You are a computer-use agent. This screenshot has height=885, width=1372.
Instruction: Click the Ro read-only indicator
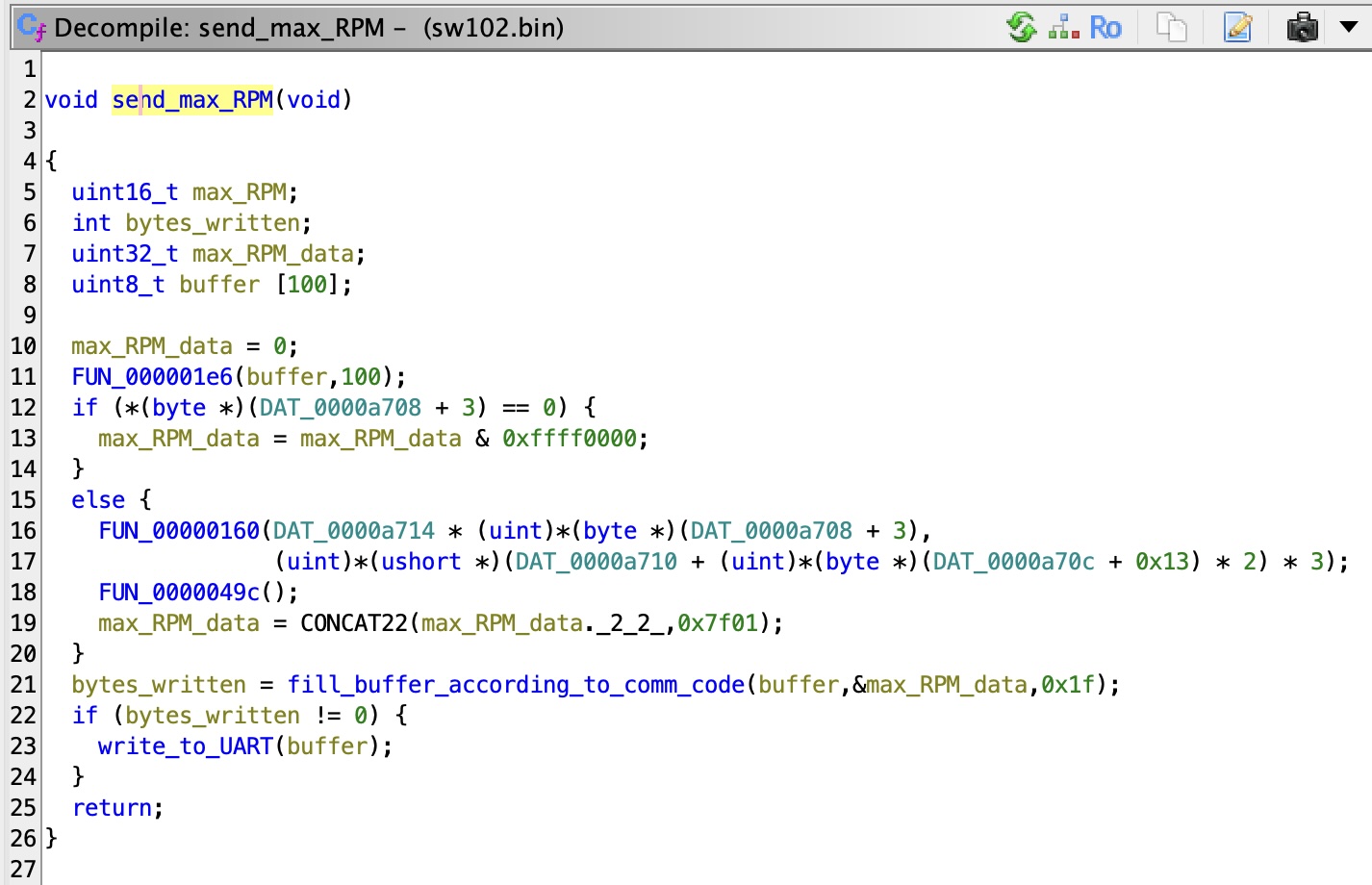(x=1105, y=27)
